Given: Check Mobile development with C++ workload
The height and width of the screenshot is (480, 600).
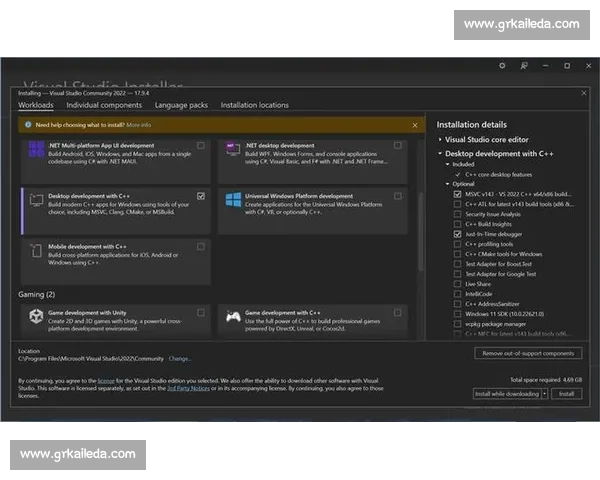Looking at the screenshot, I should pos(201,247).
